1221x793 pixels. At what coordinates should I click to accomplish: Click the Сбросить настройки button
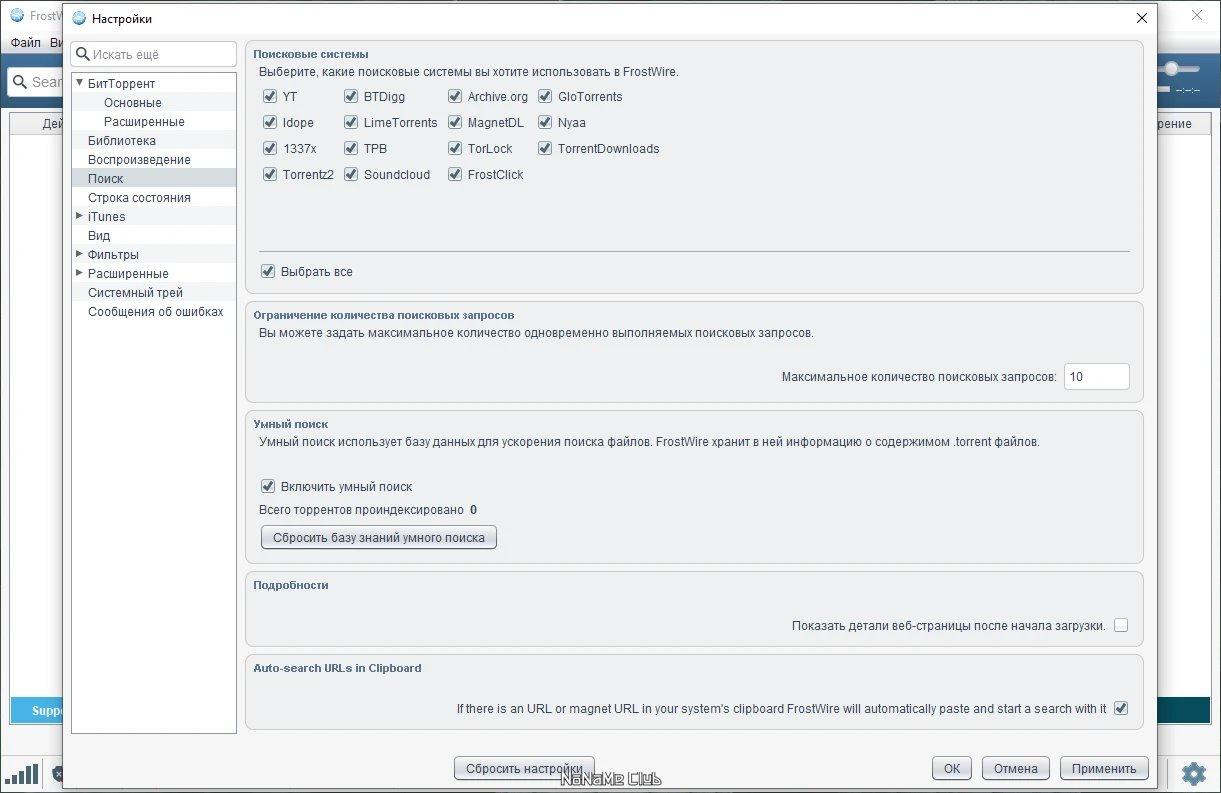524,769
